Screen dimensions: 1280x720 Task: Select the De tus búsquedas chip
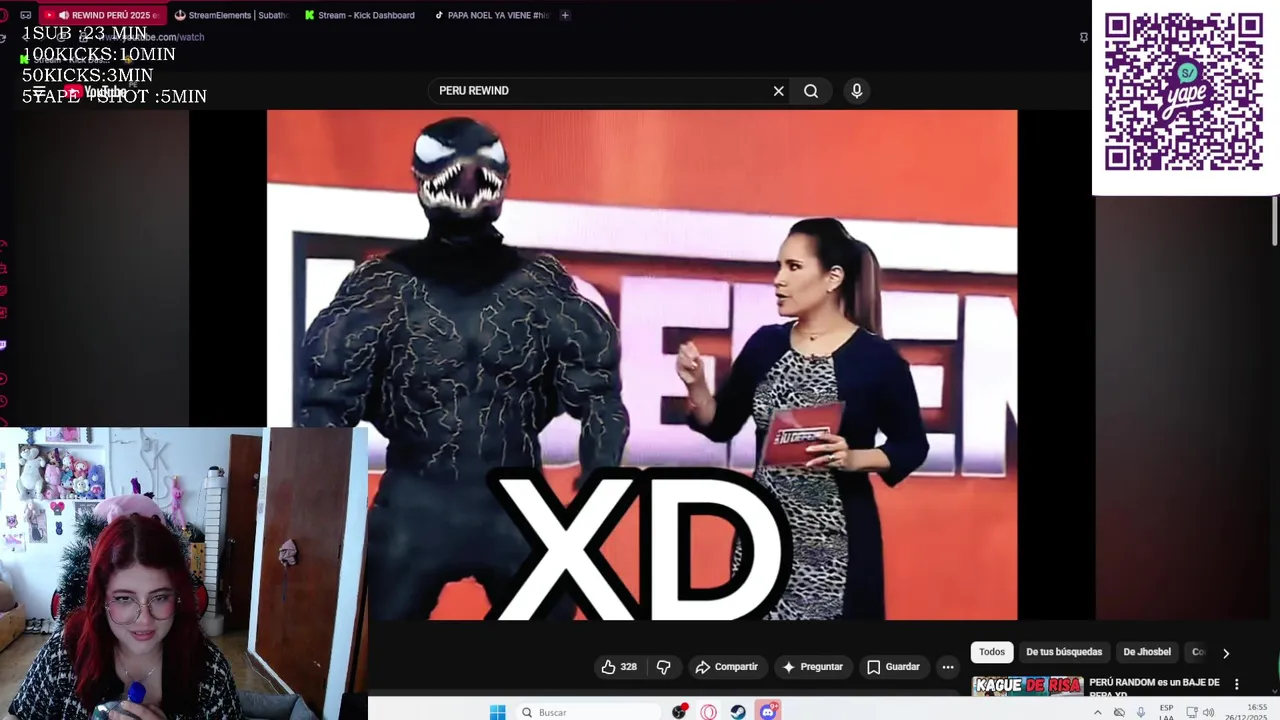[x=1064, y=652]
